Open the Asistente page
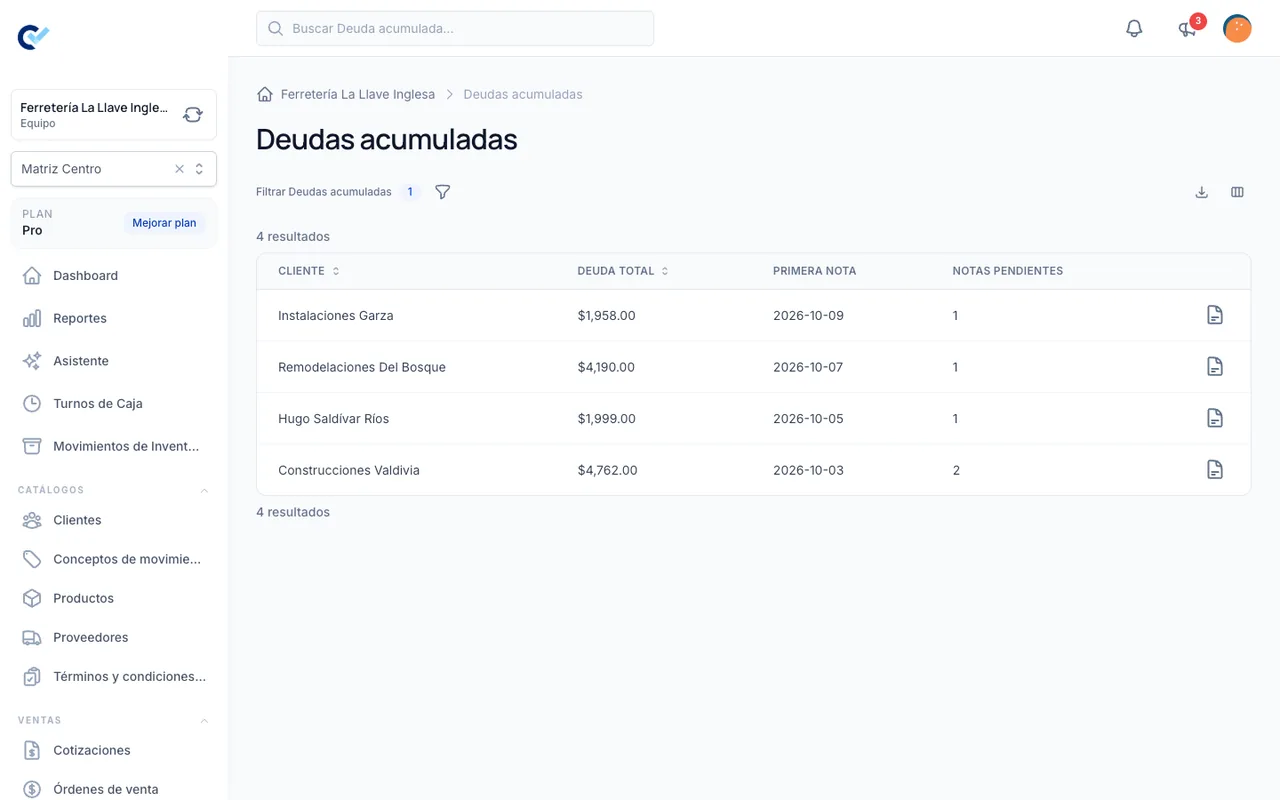The height and width of the screenshot is (800, 1280). point(114,361)
